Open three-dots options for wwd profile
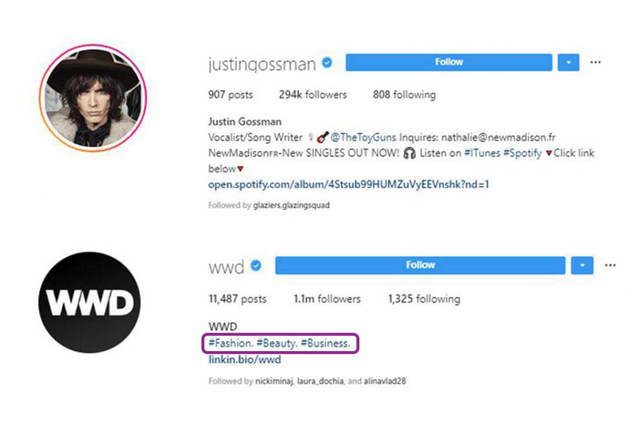640x423 pixels. pyautogui.click(x=610, y=265)
